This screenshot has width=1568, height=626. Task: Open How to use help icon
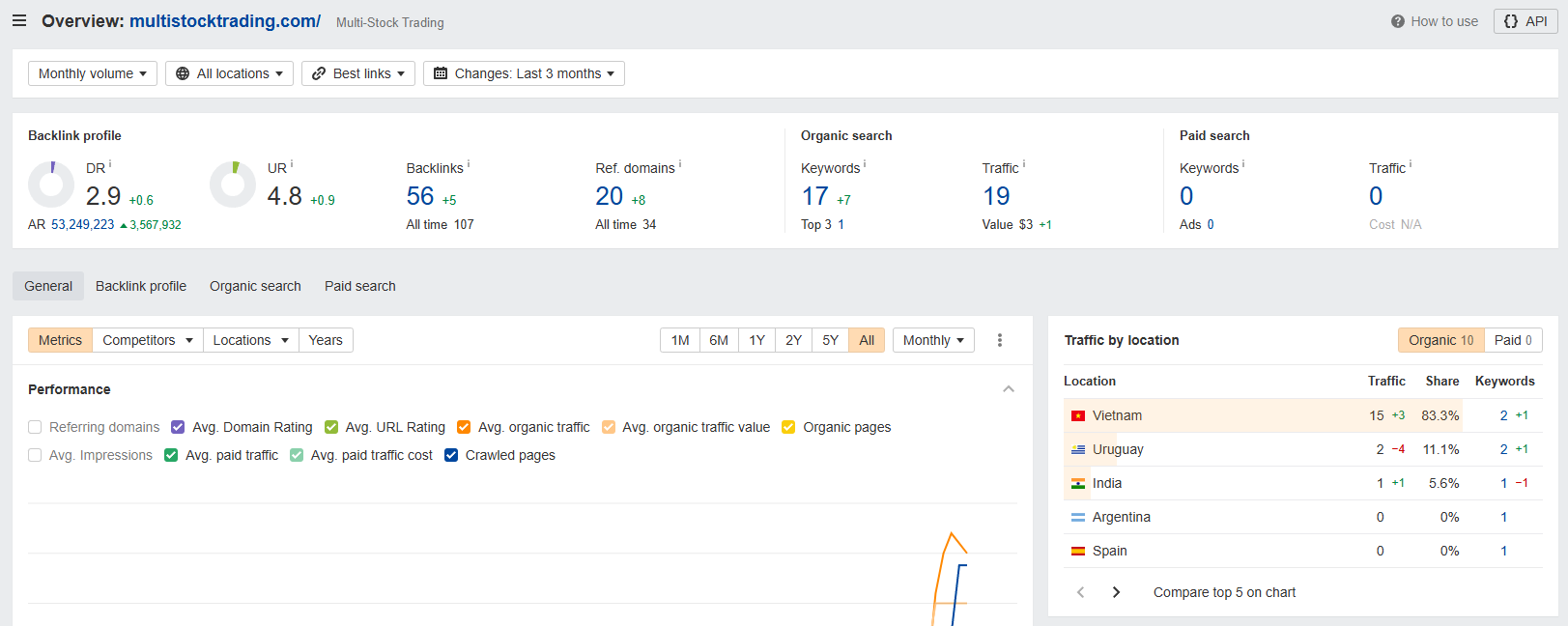[x=1397, y=21]
